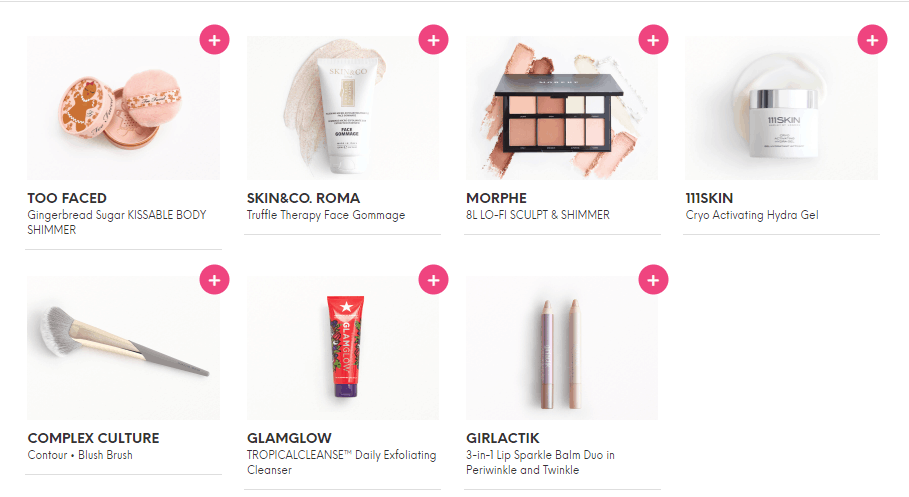
Task: Open Cryo Activating Hydra Gel link
Action: pyautogui.click(x=752, y=215)
